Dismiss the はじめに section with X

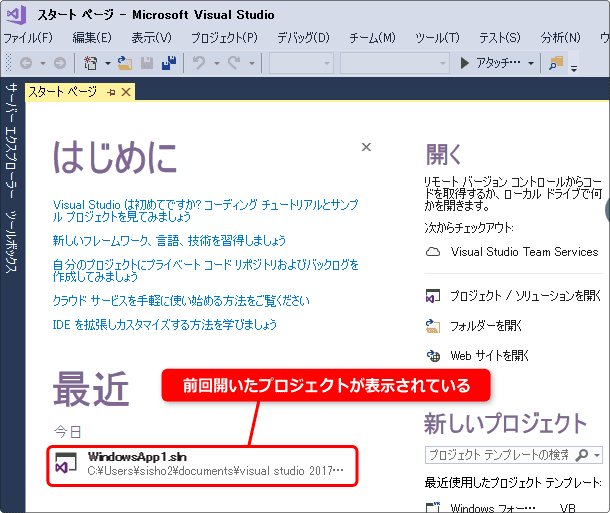[366, 147]
